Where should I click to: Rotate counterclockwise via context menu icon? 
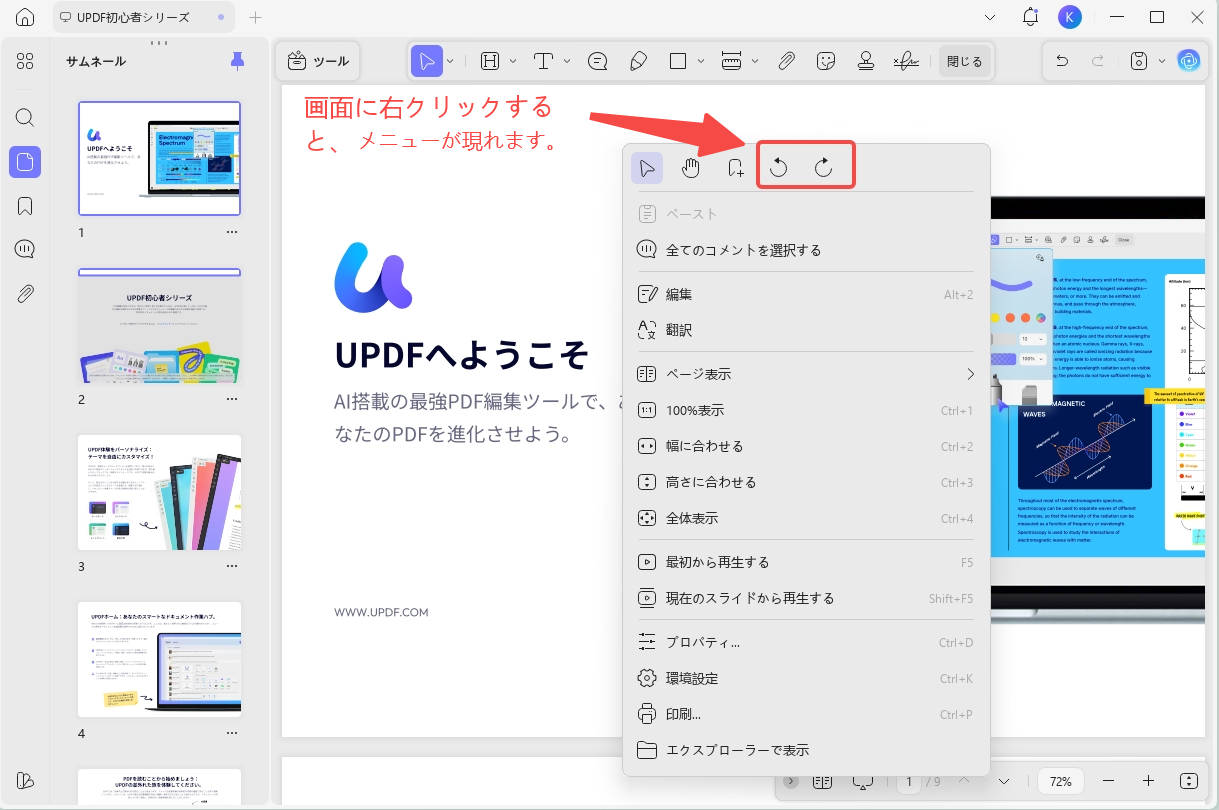[779, 167]
